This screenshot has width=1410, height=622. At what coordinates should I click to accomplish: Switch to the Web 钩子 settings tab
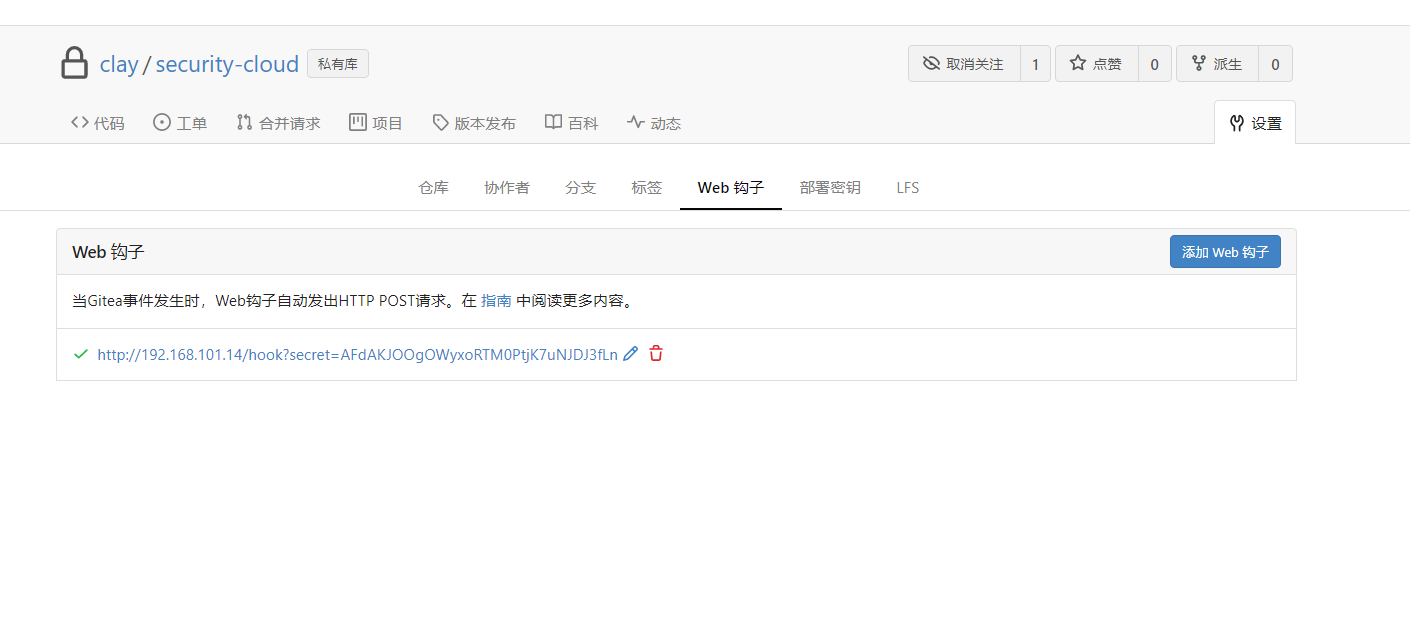(x=731, y=187)
